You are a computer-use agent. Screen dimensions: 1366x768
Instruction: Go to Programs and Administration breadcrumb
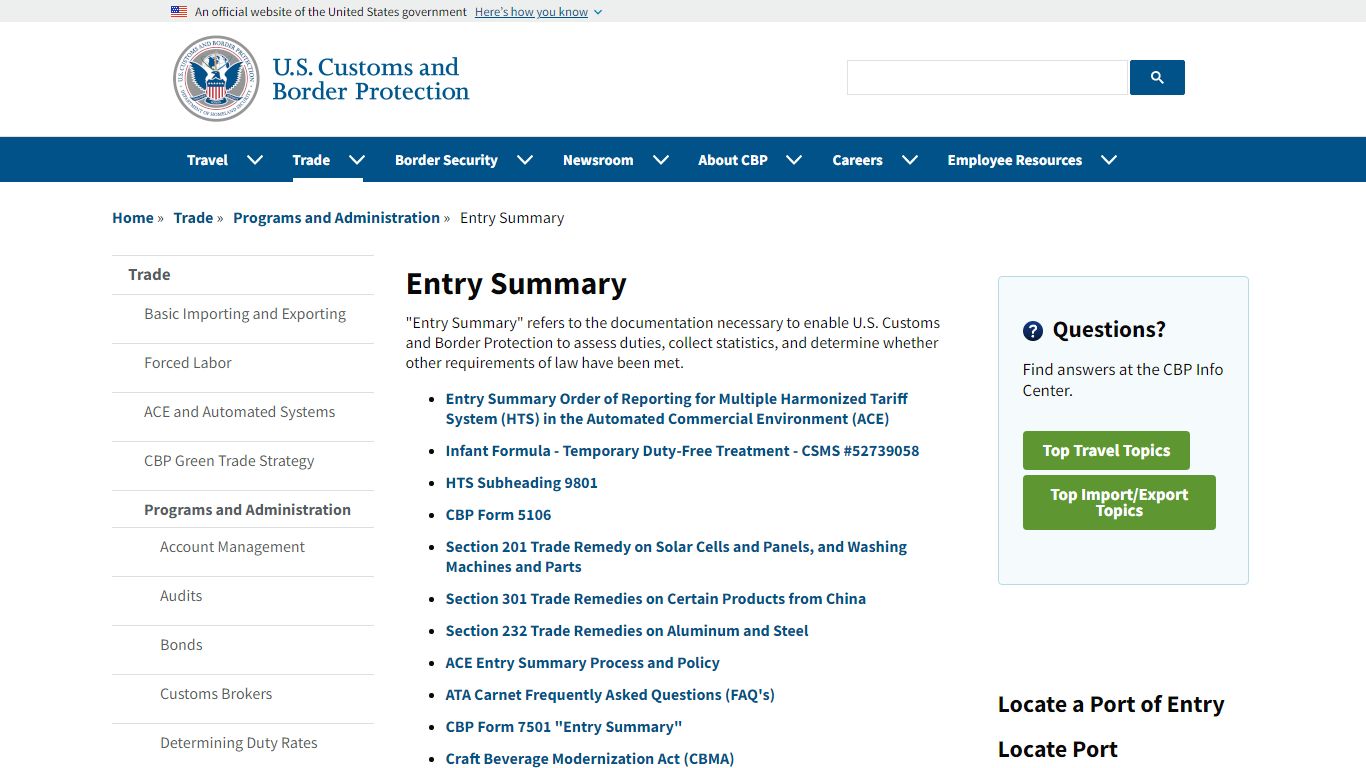point(336,218)
